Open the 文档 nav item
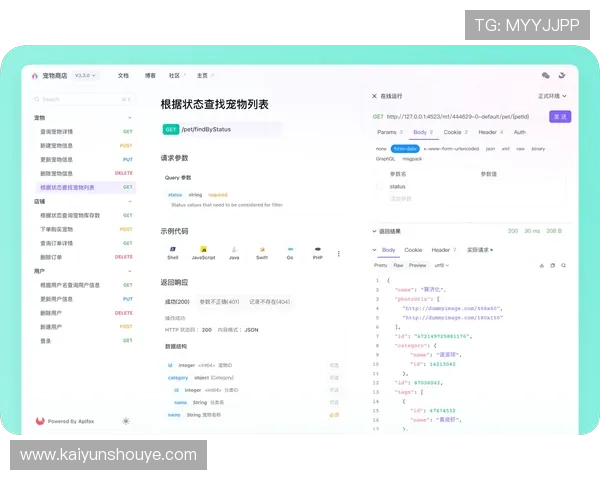600x480 pixels. tap(123, 75)
